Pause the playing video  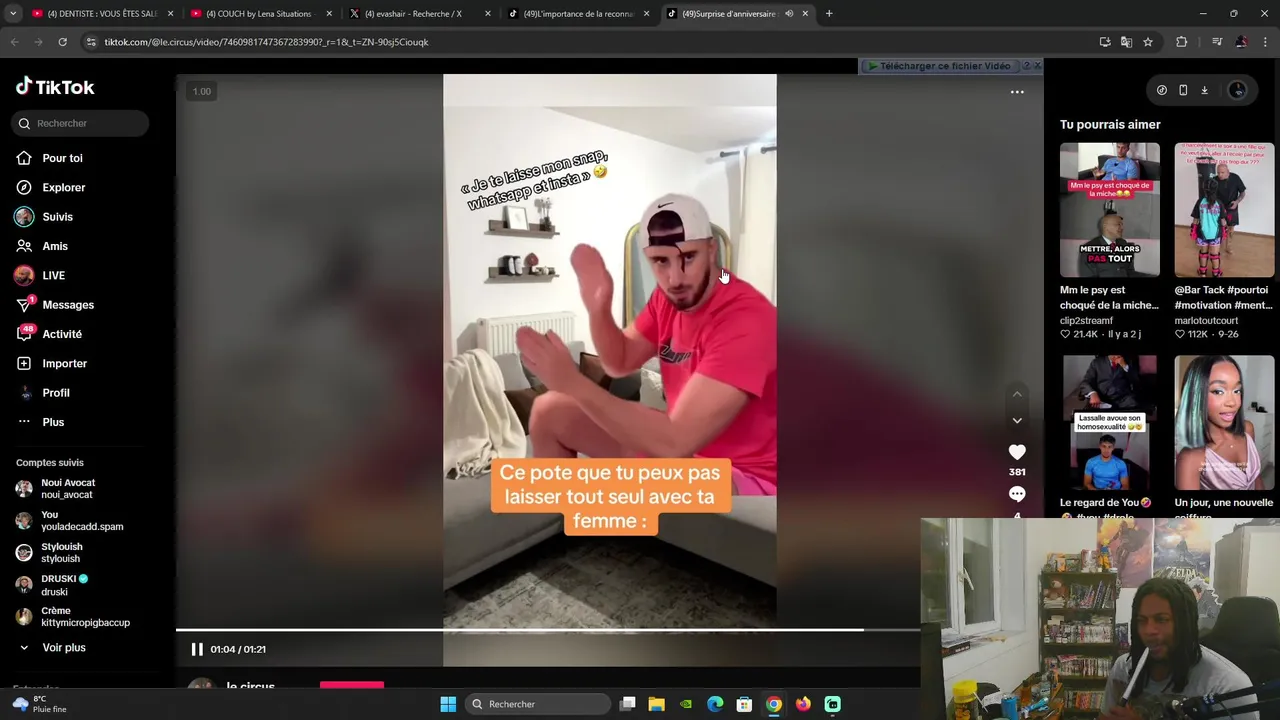(197, 649)
